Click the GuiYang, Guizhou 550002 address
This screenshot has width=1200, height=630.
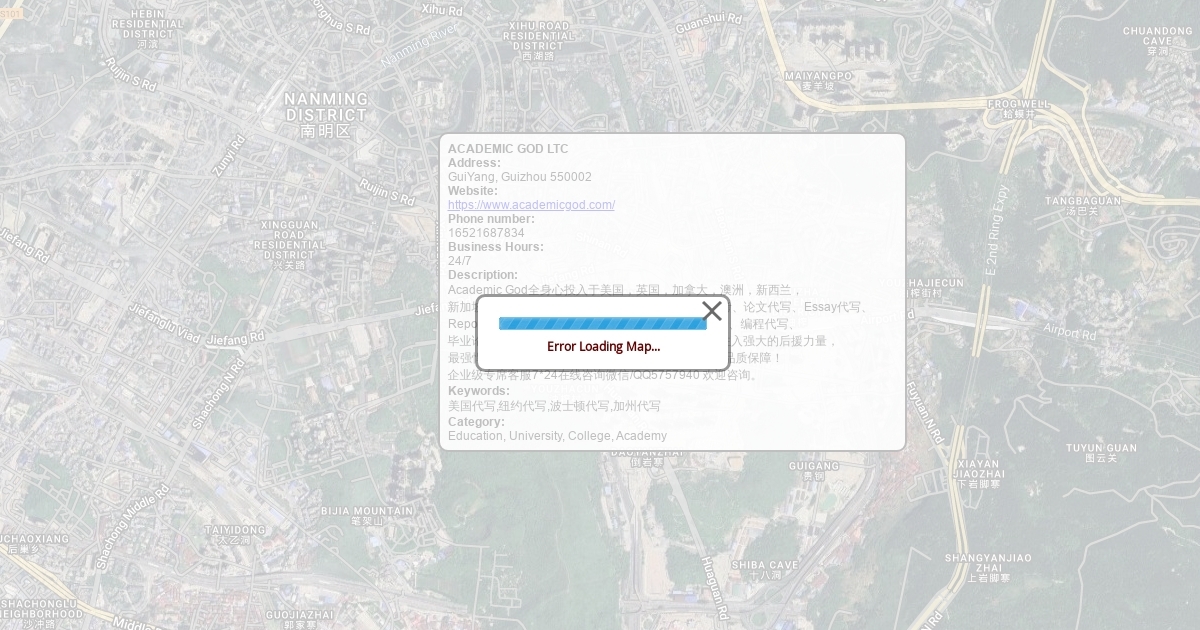519,177
